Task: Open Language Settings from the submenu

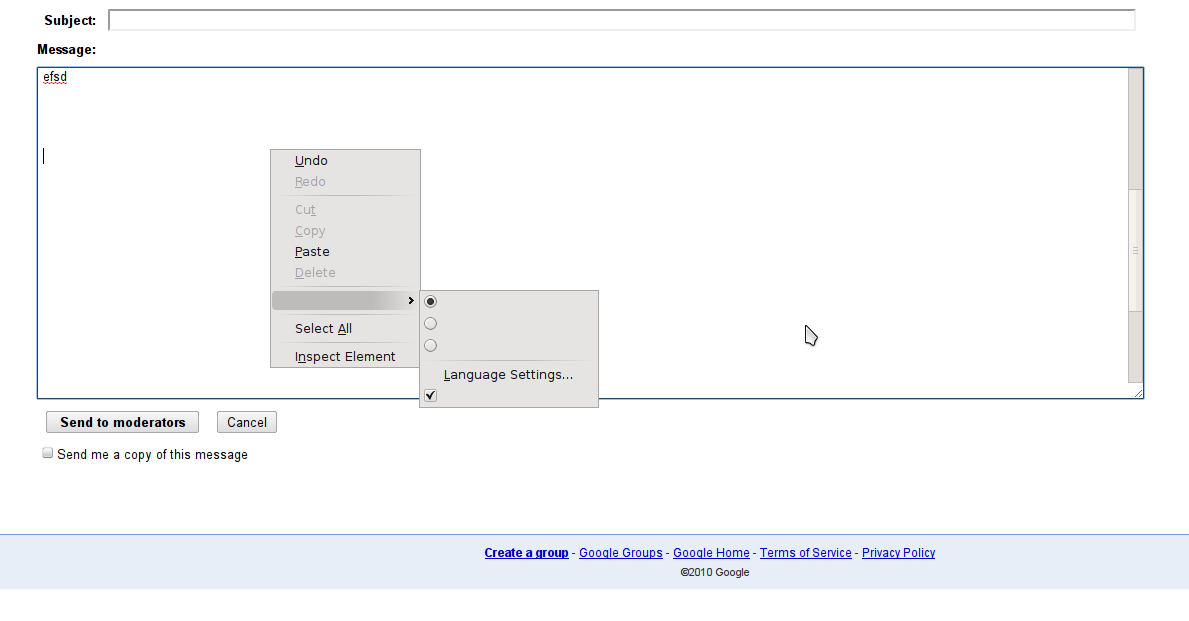Action: point(508,375)
